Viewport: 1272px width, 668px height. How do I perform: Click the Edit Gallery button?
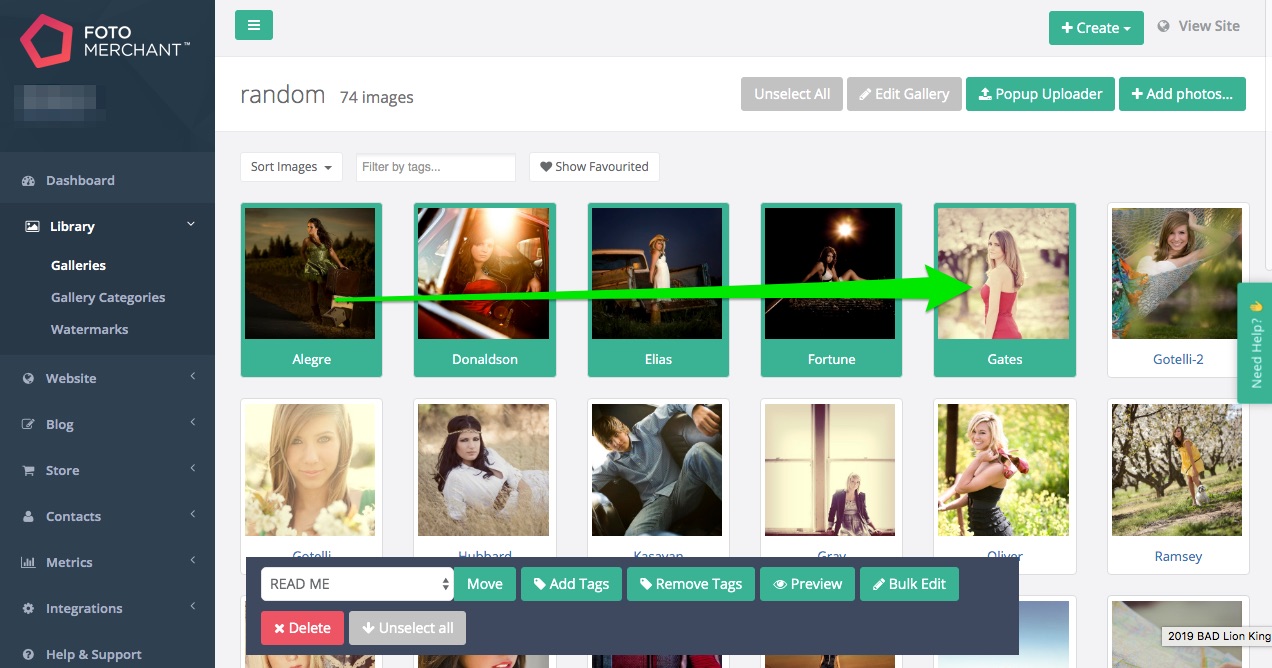click(x=904, y=94)
